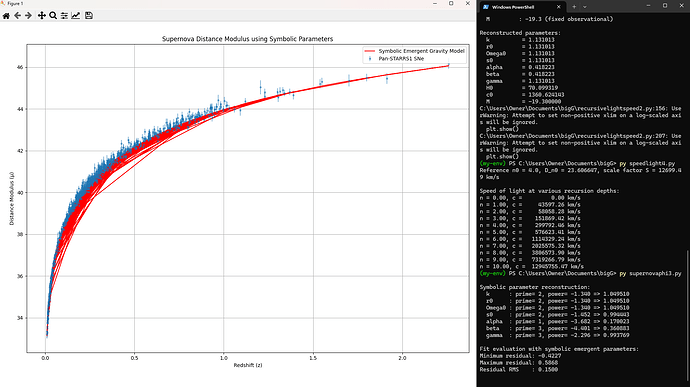Click the 'Redshift (z)' axis label
This screenshot has width=690, height=387.
click(248, 365)
